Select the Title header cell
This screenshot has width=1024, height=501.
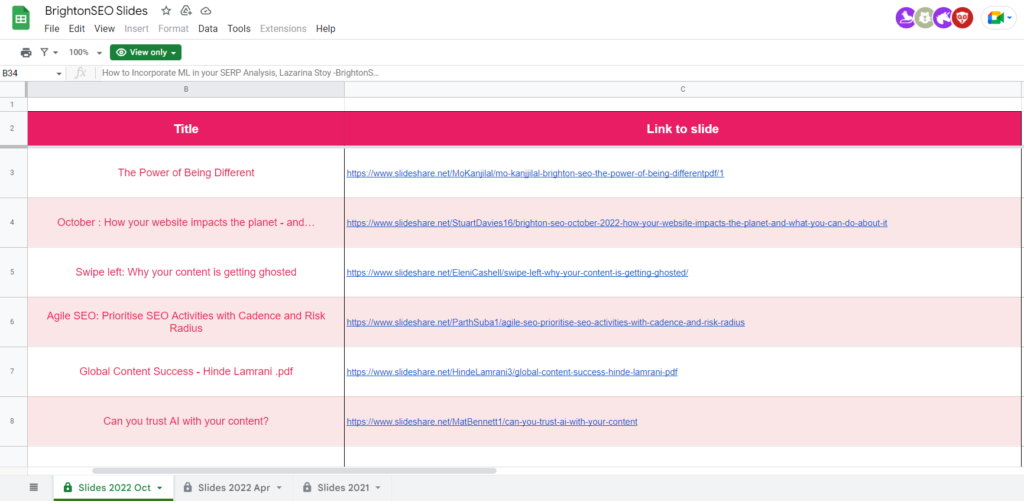pyautogui.click(x=186, y=129)
